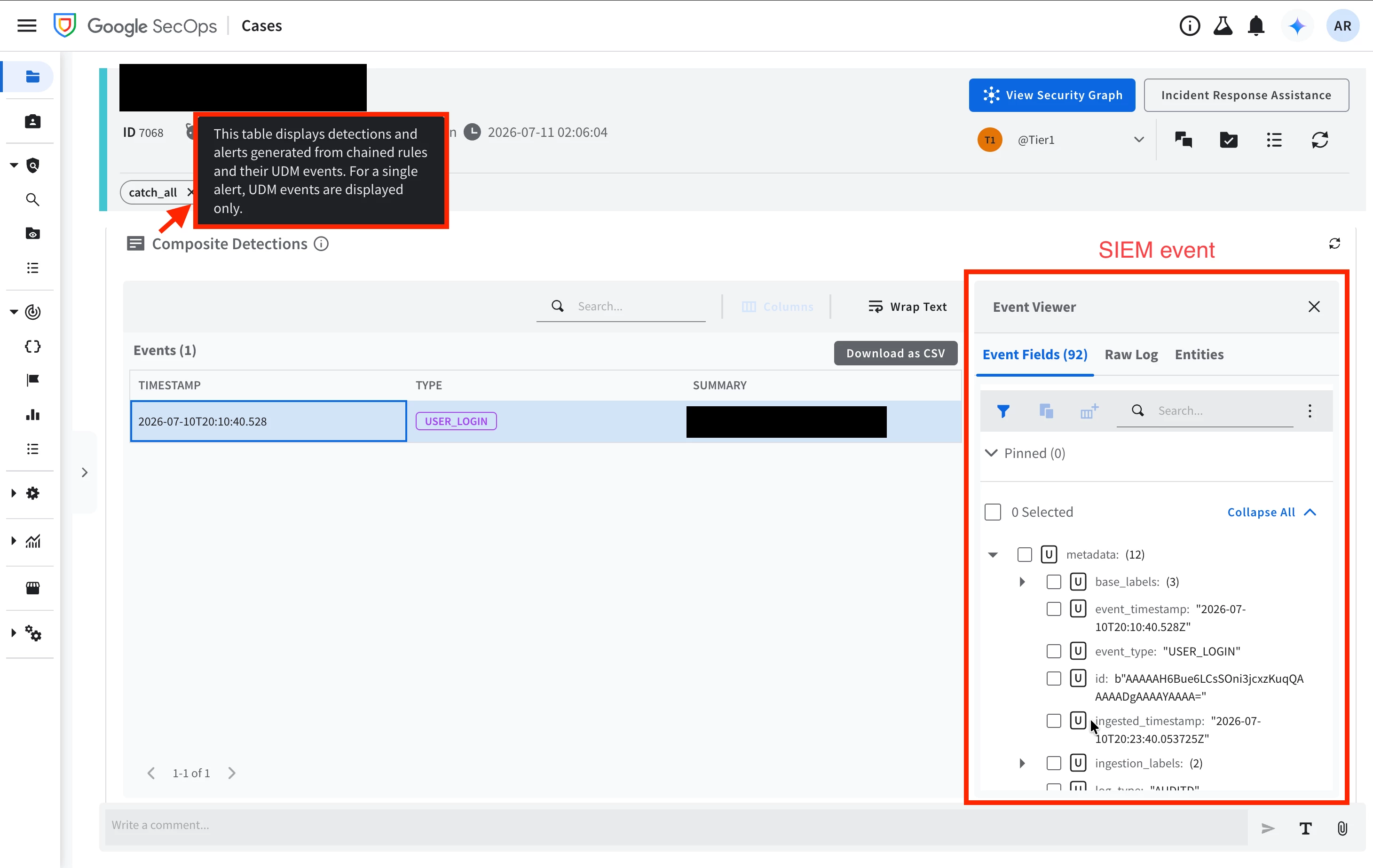Refresh the case with the circular arrows
Viewport: 1373px width, 868px height.
click(x=1320, y=140)
